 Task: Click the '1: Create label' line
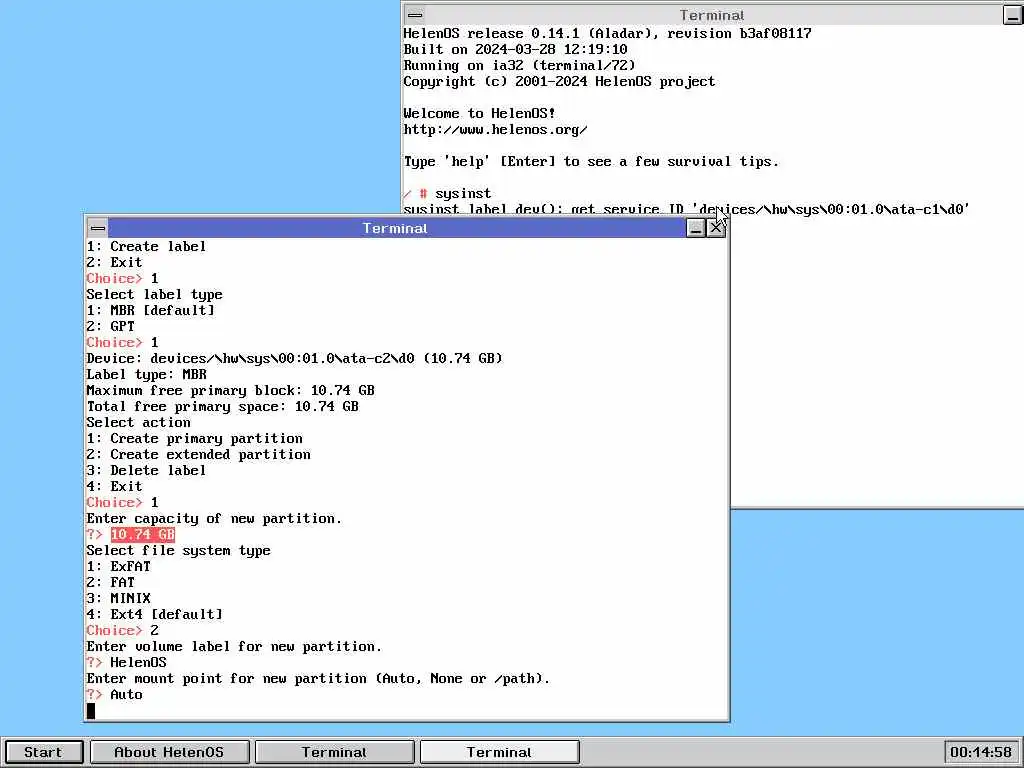tap(146, 246)
